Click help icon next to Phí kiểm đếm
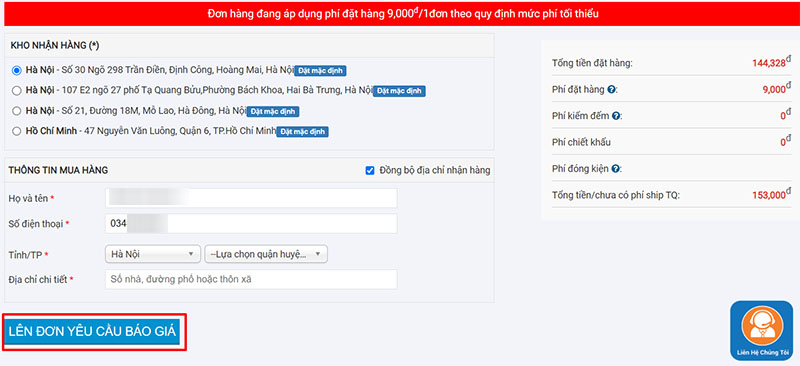The width and height of the screenshot is (800, 366). pyautogui.click(x=616, y=116)
